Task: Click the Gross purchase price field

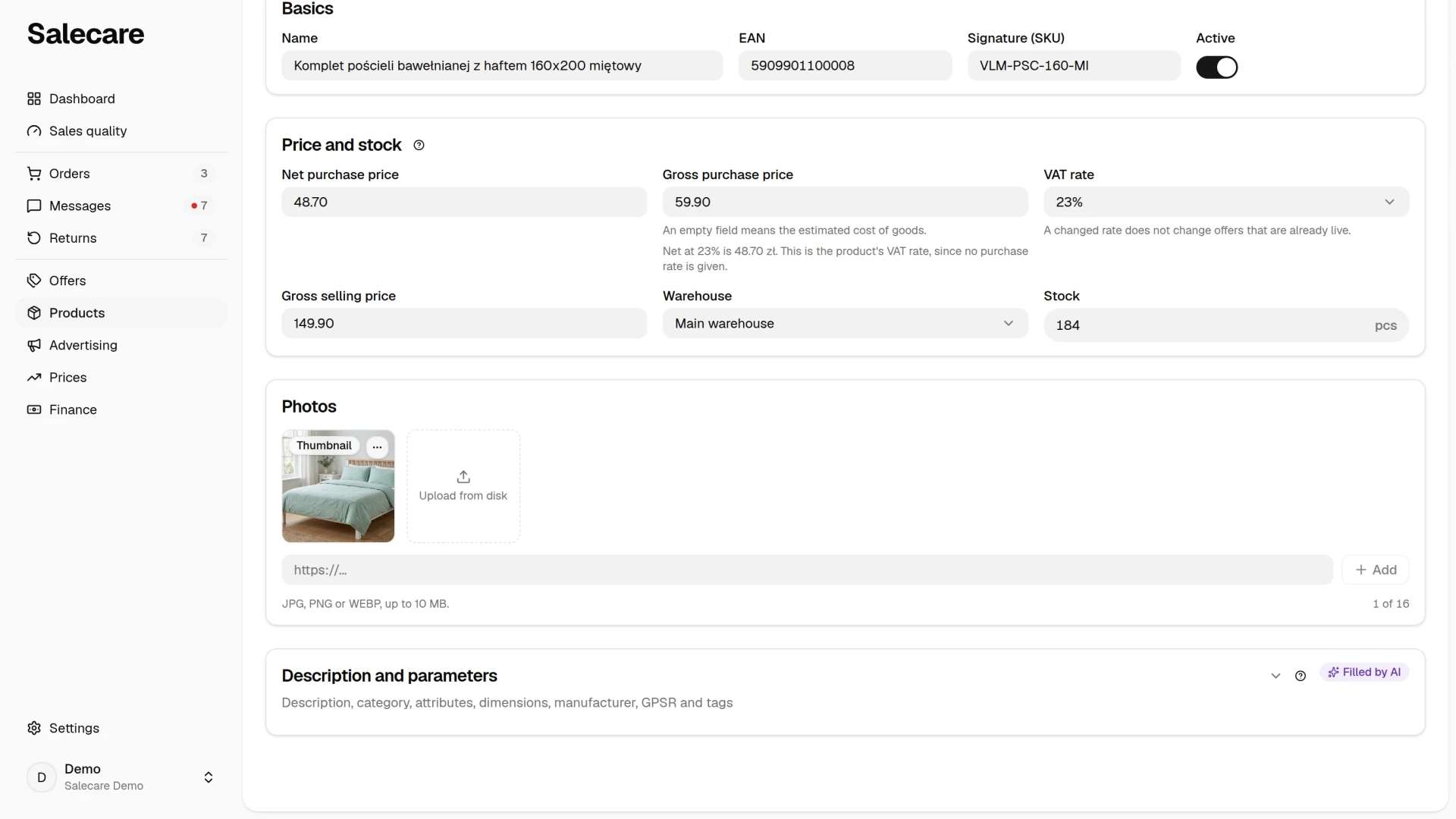Action: [x=845, y=202]
